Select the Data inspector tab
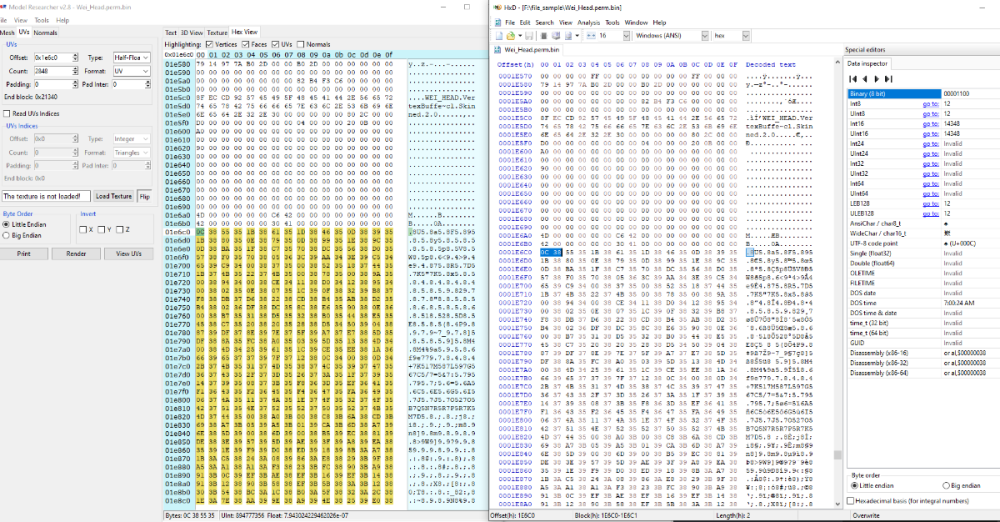The height and width of the screenshot is (522, 1000). tap(867, 64)
